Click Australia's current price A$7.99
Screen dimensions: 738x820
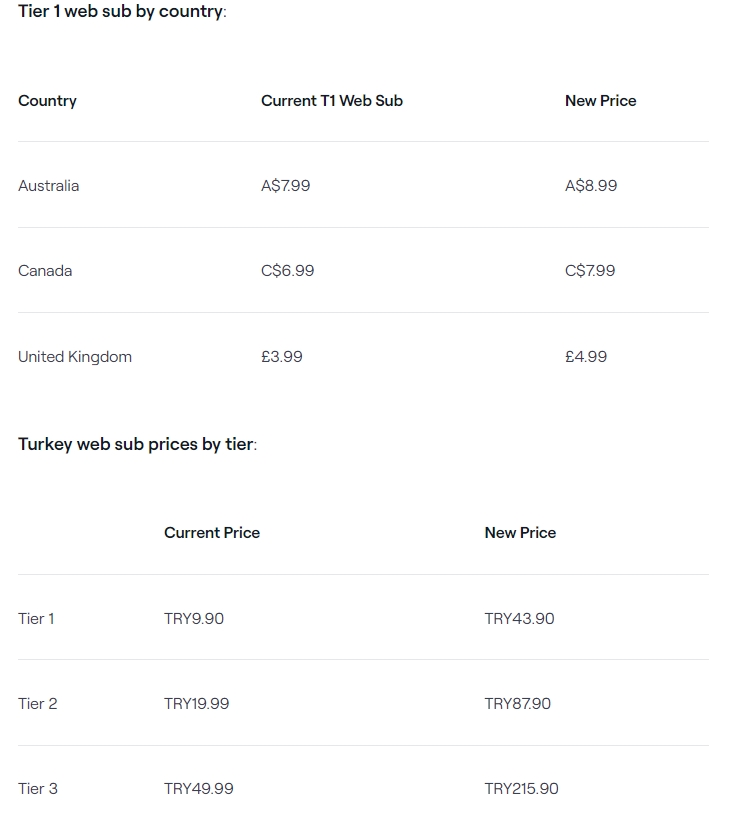[x=285, y=186]
